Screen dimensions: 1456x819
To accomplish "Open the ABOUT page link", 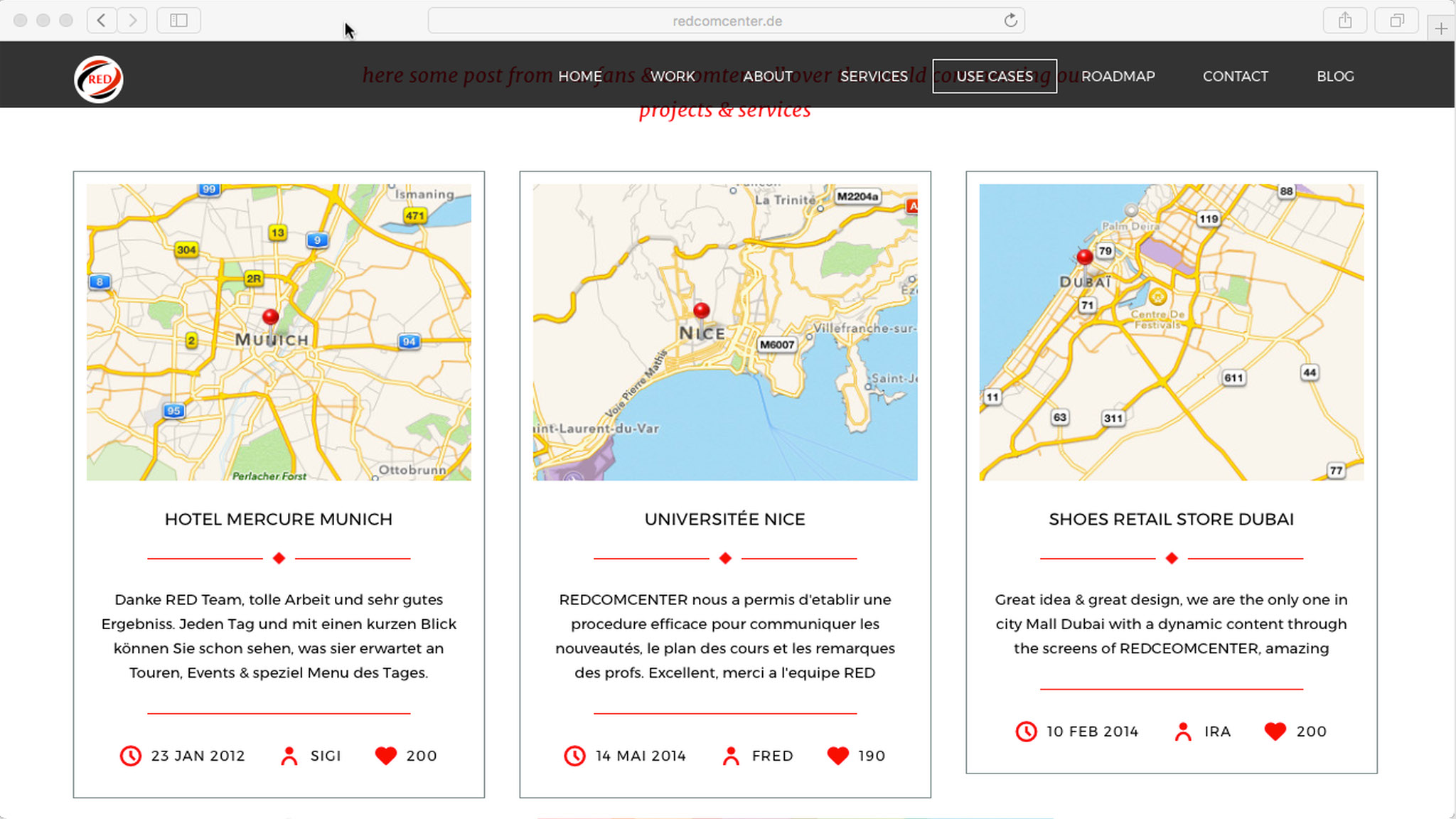I will 768,76.
